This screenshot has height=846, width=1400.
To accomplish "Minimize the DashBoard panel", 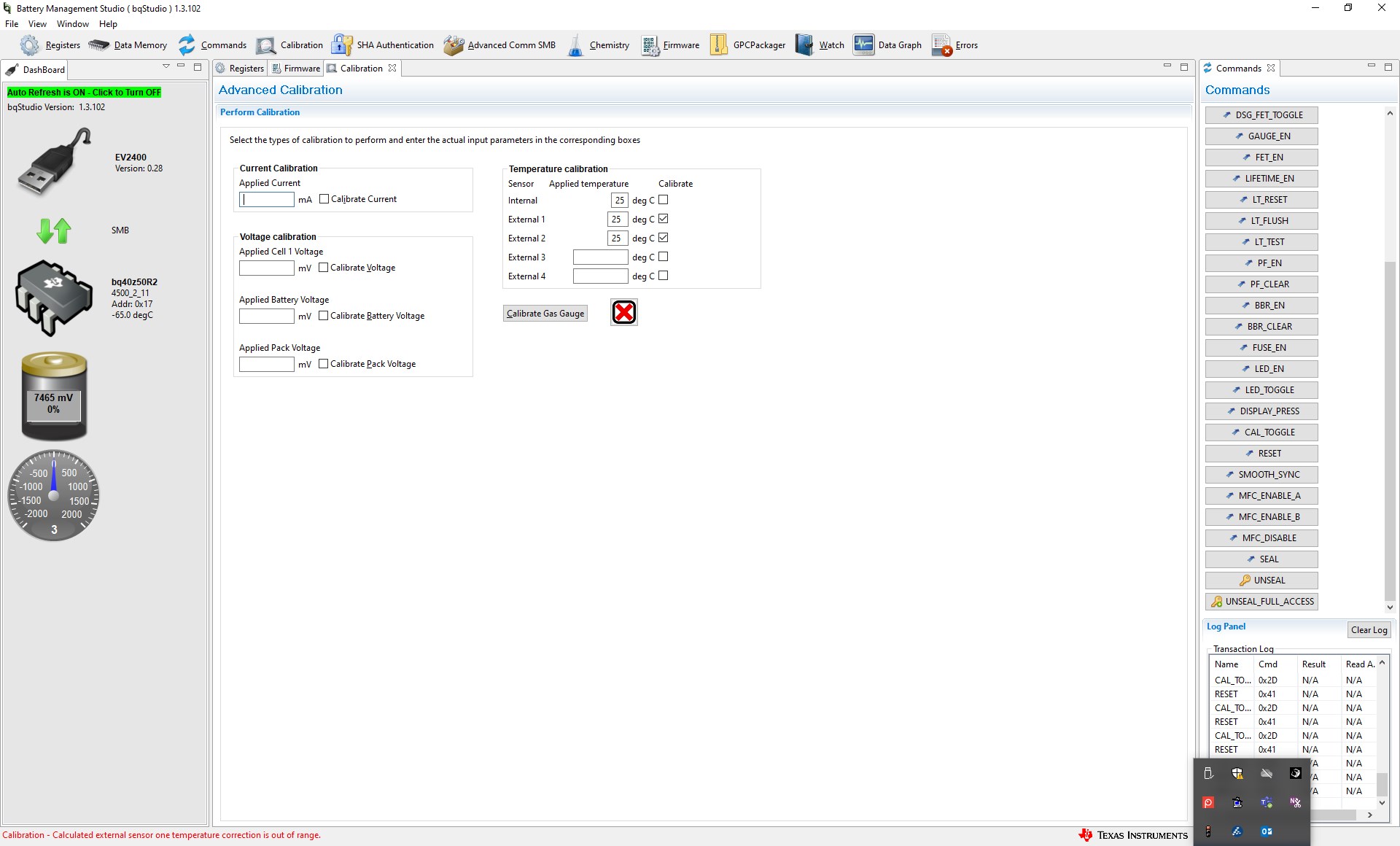I will (182, 66).
